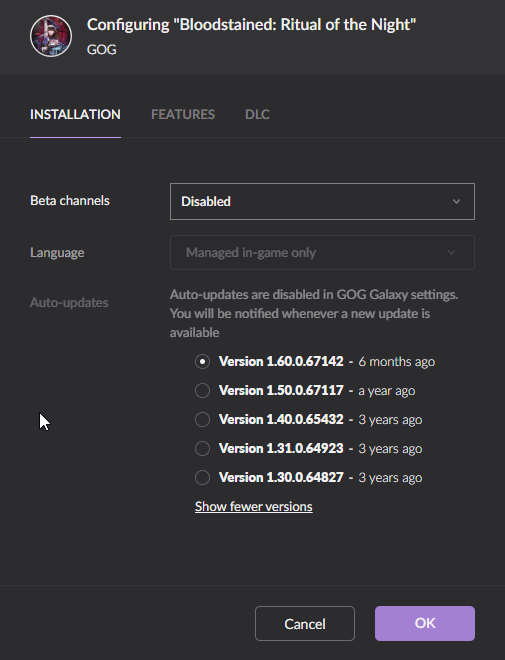Confirm with the OK button
This screenshot has height=660, width=505.
coord(425,623)
